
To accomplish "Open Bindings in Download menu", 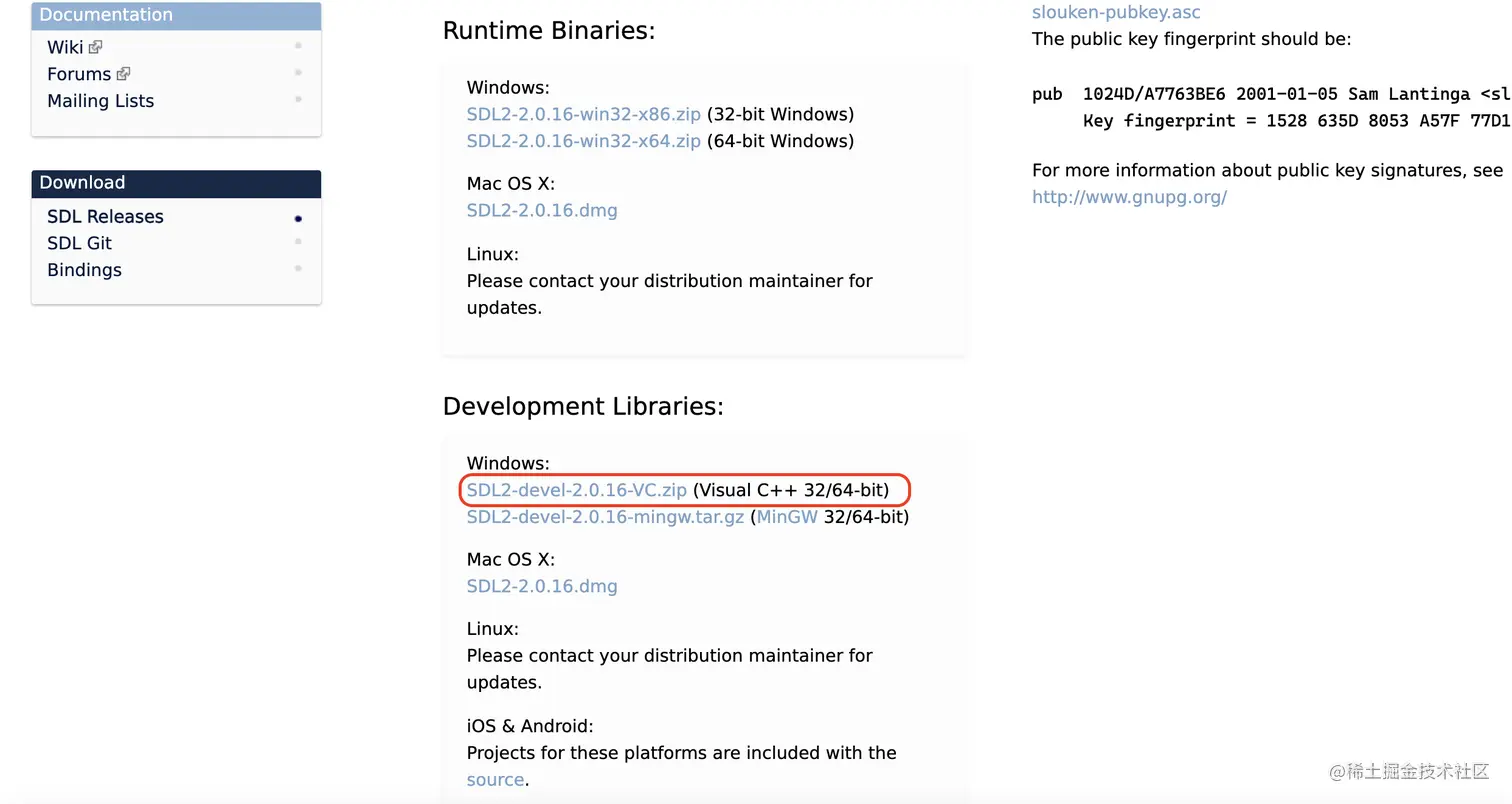I will click(84, 270).
